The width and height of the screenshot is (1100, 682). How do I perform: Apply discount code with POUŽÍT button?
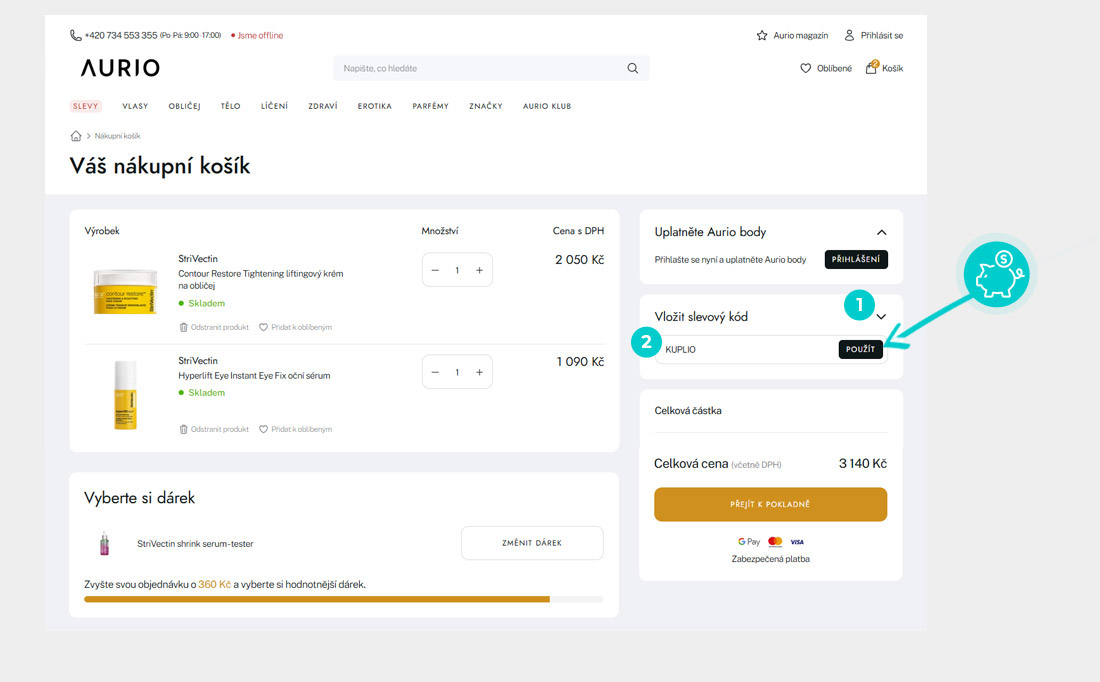click(x=860, y=349)
